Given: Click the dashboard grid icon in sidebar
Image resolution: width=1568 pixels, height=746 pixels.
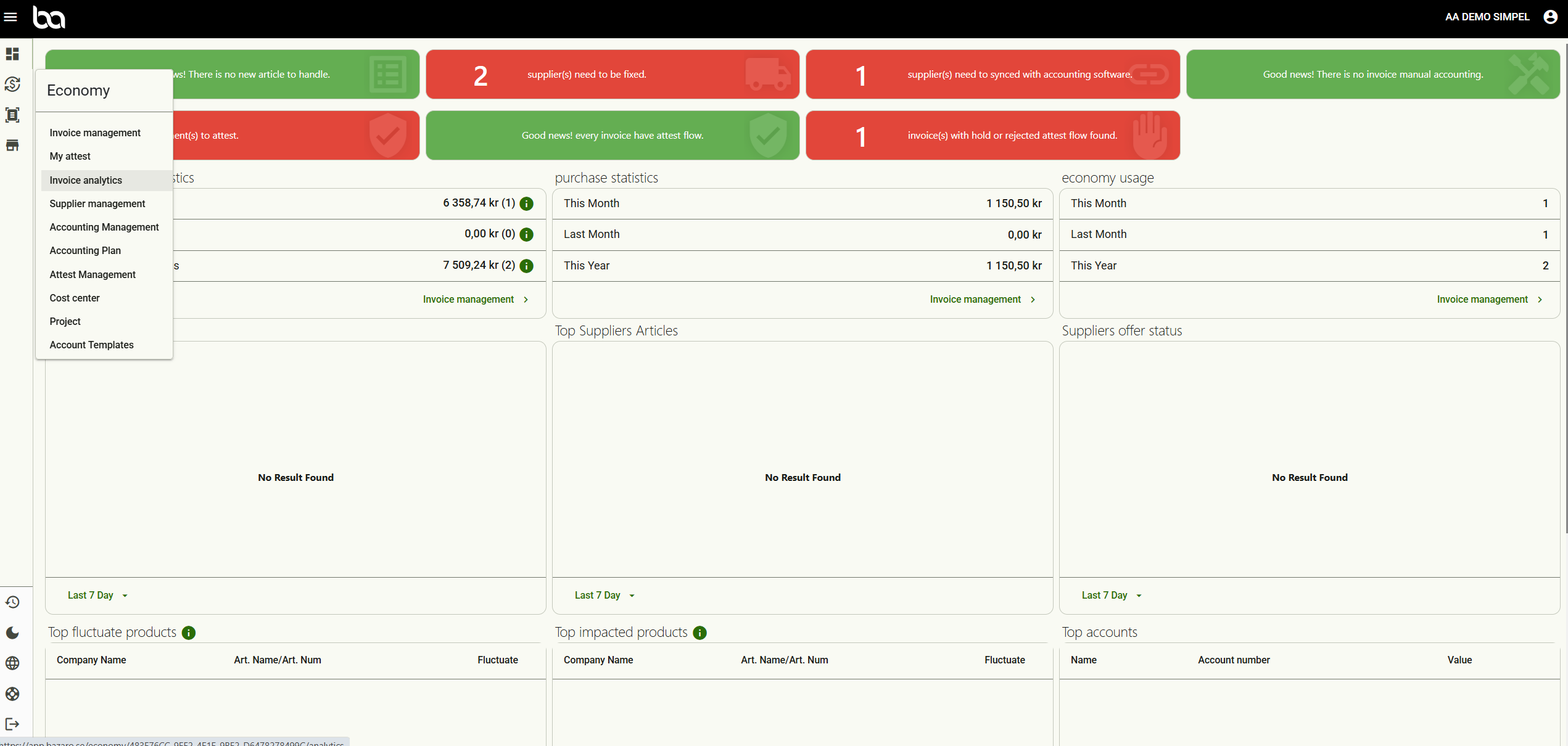Looking at the screenshot, I should click(12, 54).
